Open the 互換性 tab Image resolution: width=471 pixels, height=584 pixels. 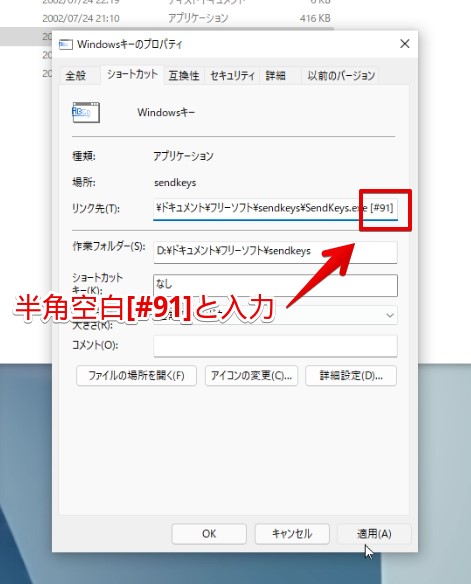[x=184, y=76]
